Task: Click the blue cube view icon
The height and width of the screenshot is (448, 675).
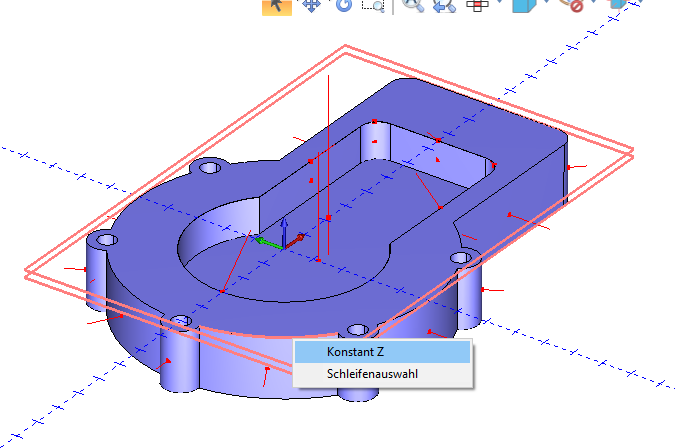Action: coord(524,5)
